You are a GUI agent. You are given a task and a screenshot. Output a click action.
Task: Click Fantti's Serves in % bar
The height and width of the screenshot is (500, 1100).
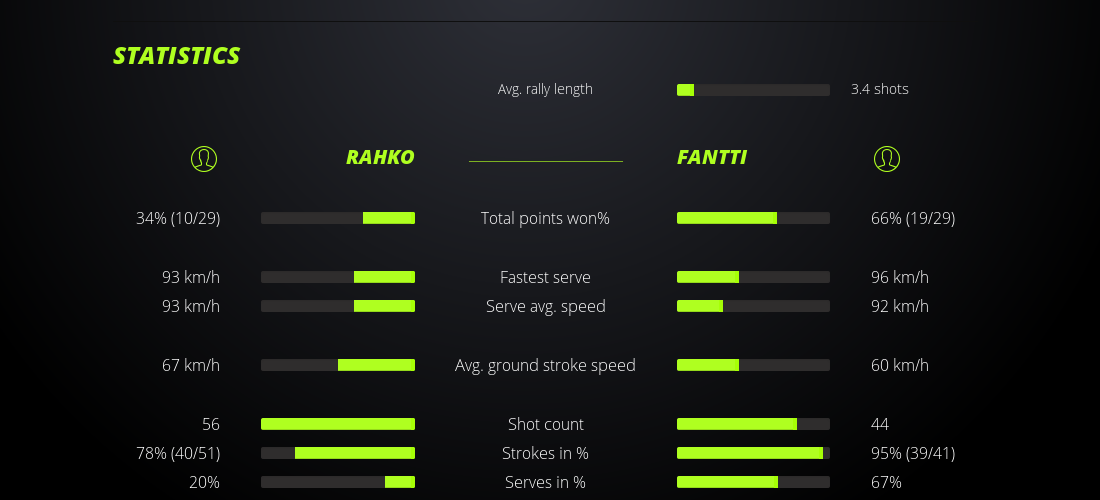pyautogui.click(x=753, y=482)
